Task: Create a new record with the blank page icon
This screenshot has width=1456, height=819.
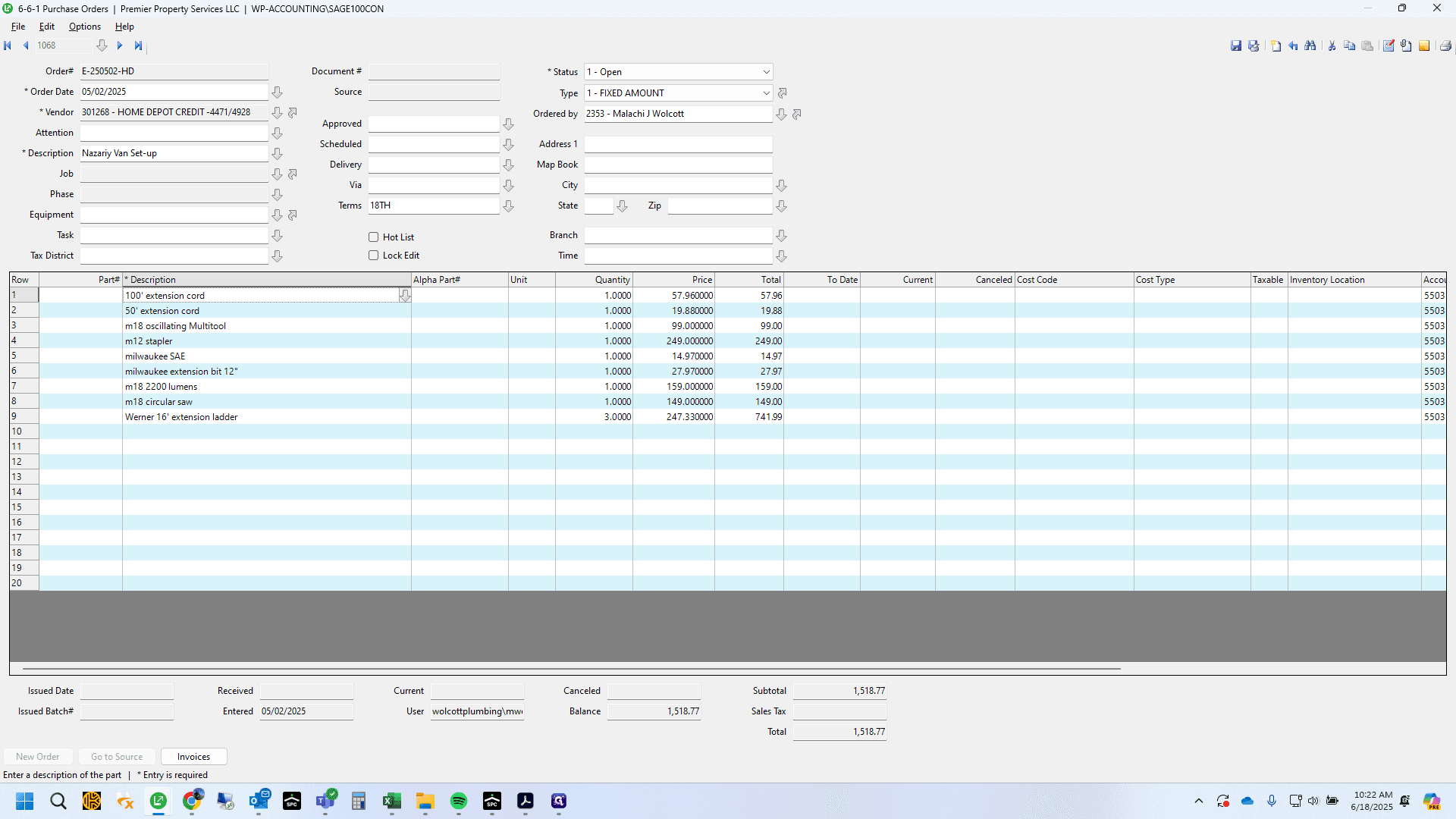Action: coord(1276,46)
